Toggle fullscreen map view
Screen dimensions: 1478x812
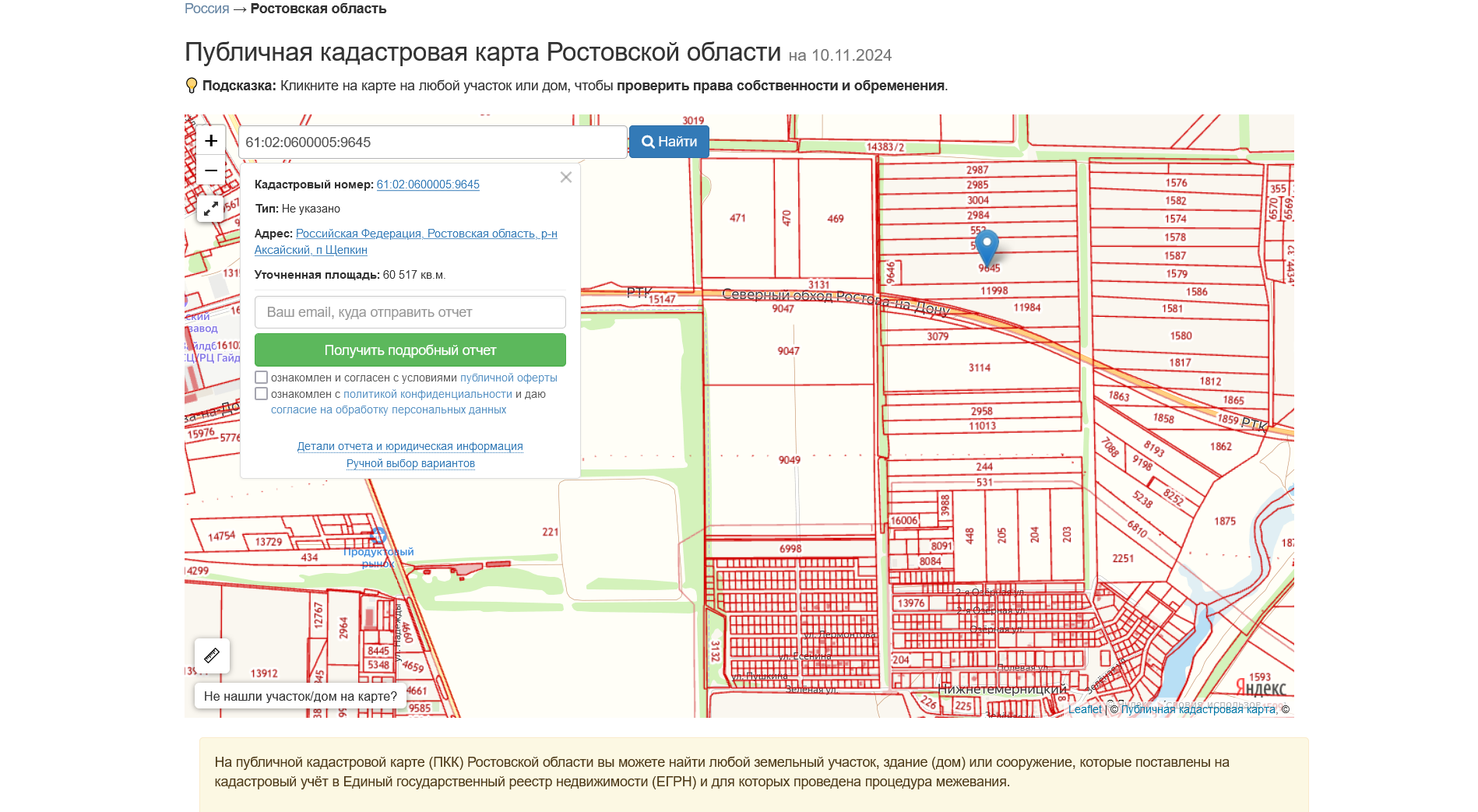pos(210,209)
